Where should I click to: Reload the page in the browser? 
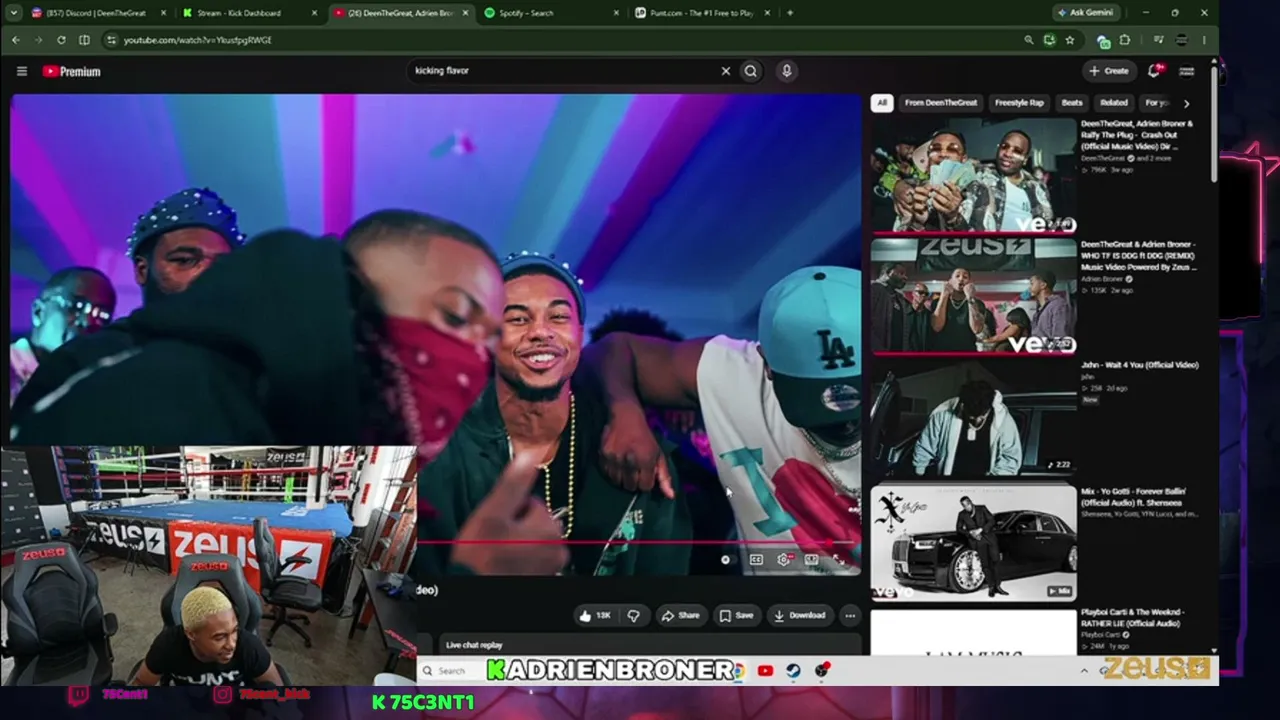pyautogui.click(x=61, y=40)
